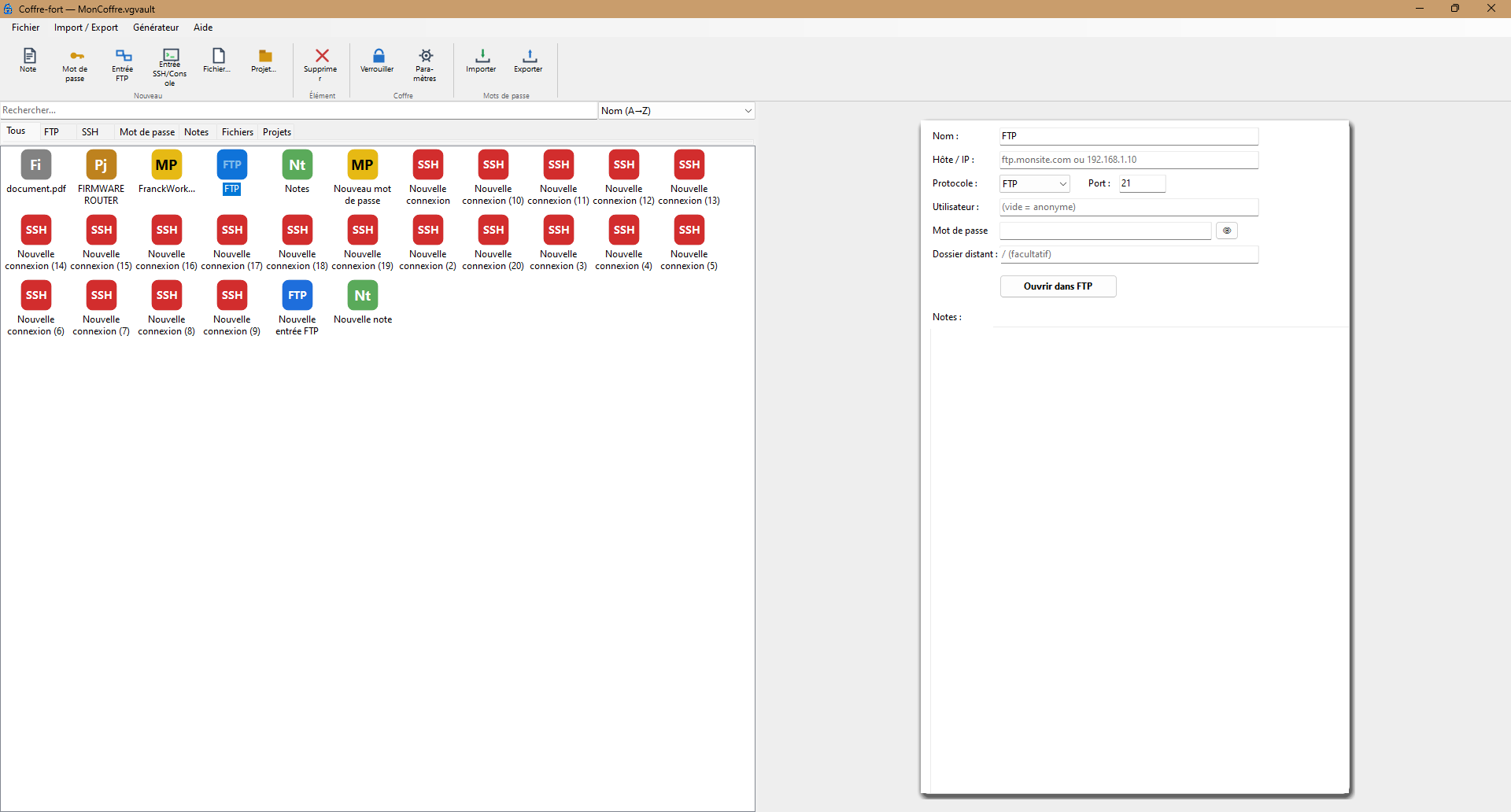Open the Protocole FTP dropdown
Image resolution: width=1511 pixels, height=812 pixels.
click(x=1034, y=183)
